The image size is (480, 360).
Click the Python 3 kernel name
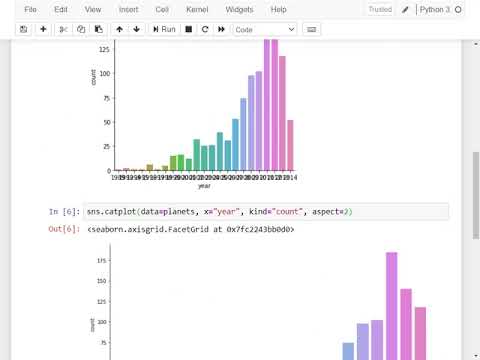click(435, 9)
